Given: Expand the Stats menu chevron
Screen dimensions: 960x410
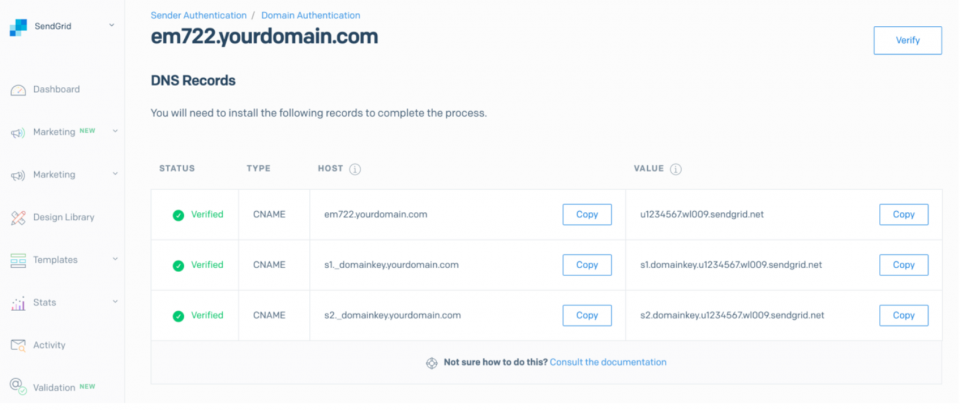Looking at the screenshot, I should click(x=115, y=301).
